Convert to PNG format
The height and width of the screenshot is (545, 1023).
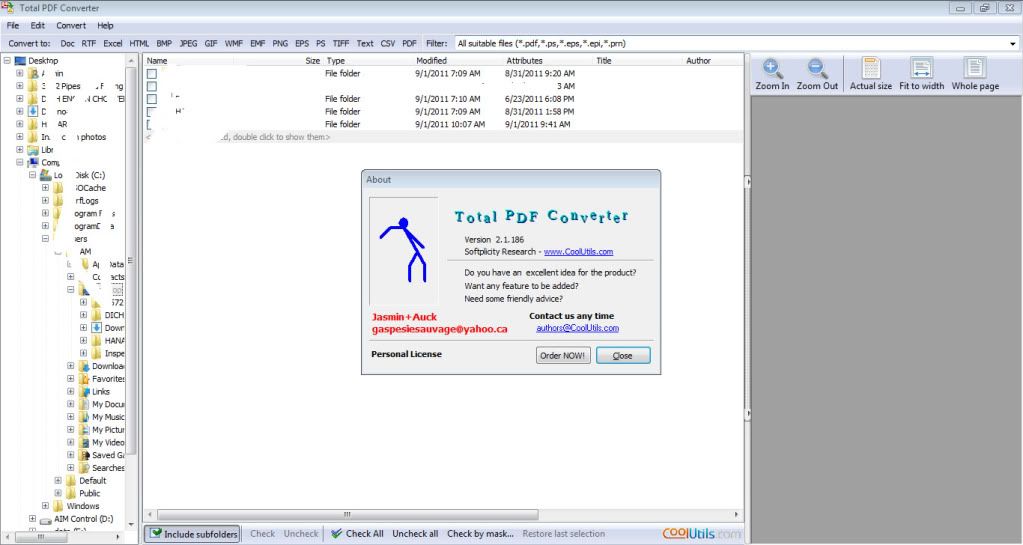tap(280, 44)
